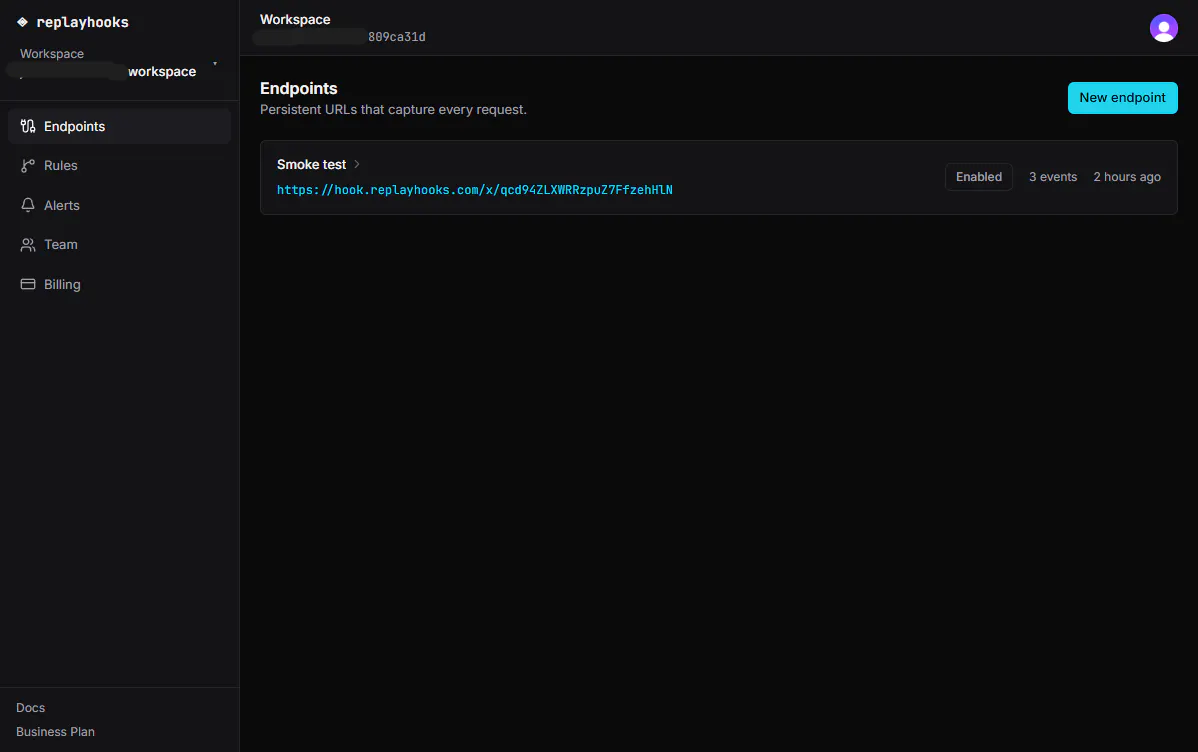This screenshot has height=752, width=1198.
Task: Toggle the Enabled status badge
Action: 978,177
